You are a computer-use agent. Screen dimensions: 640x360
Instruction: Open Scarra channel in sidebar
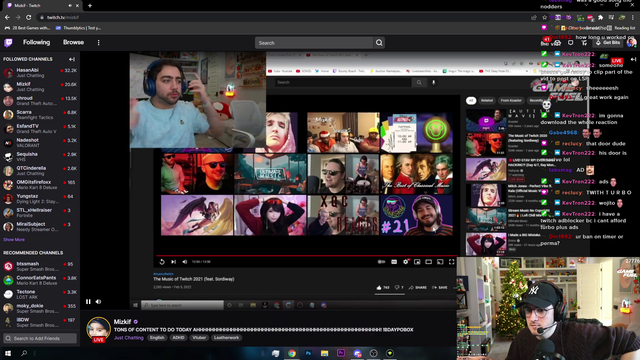pos(40,115)
